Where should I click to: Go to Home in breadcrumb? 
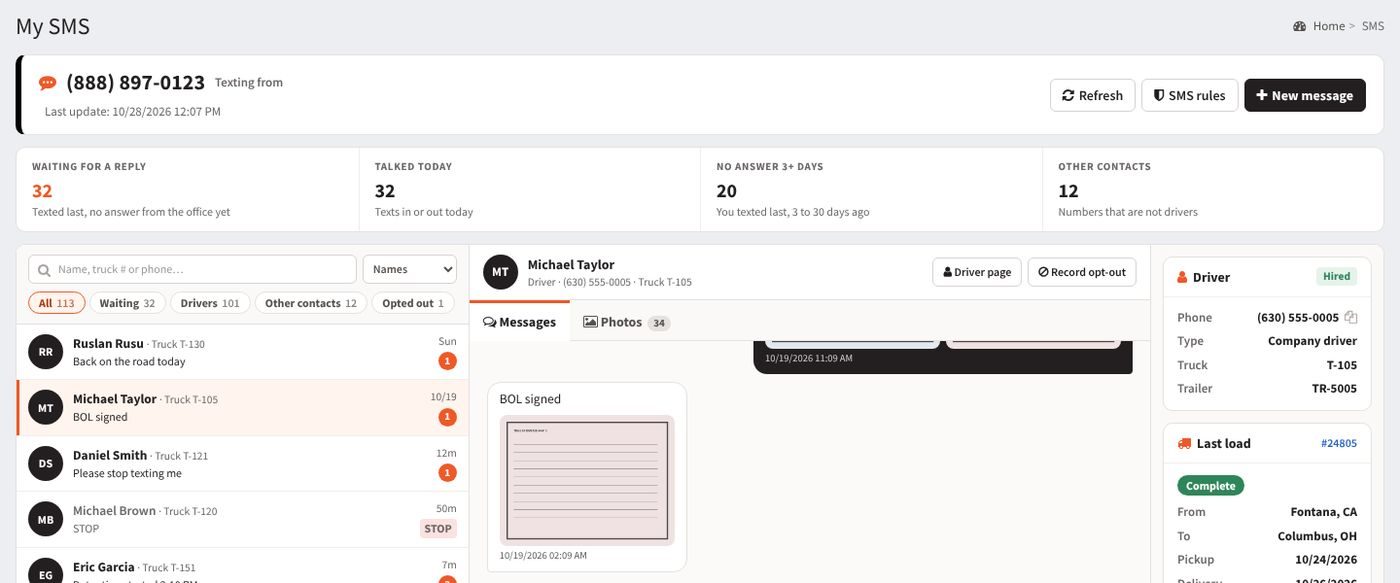(x=1329, y=26)
